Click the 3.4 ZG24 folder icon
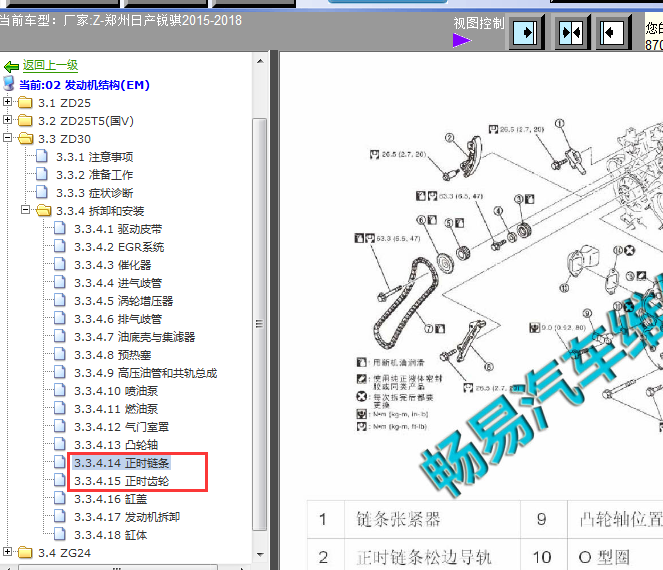Screen dimensions: 663x570 point(25,552)
